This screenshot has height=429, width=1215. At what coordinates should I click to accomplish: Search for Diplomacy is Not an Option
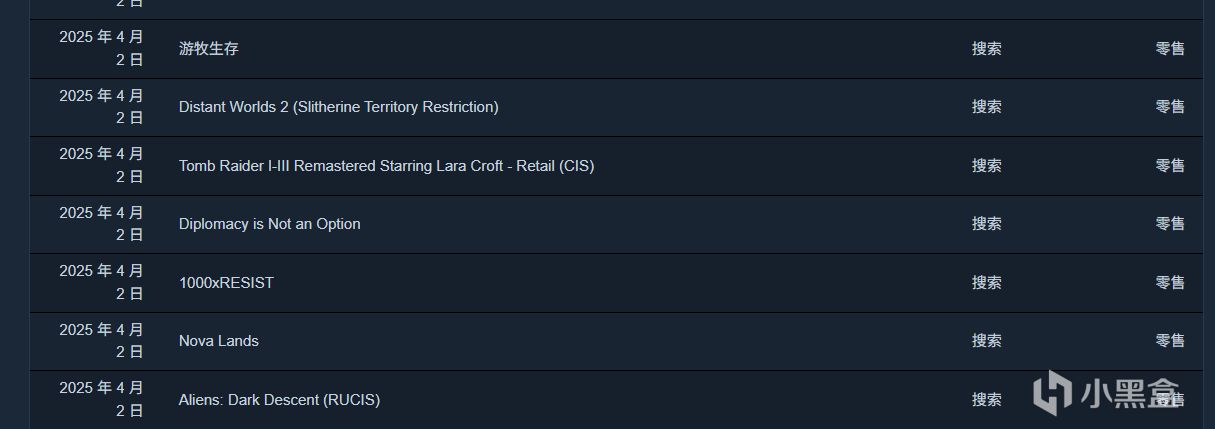pyautogui.click(x=986, y=224)
